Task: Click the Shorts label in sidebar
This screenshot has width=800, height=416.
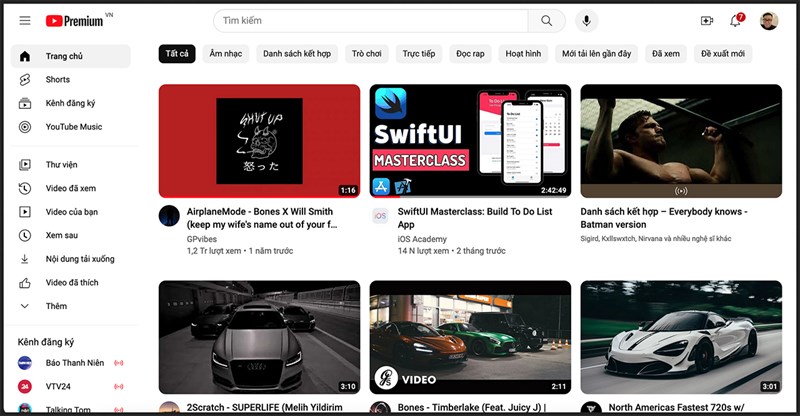Action: pos(58,80)
